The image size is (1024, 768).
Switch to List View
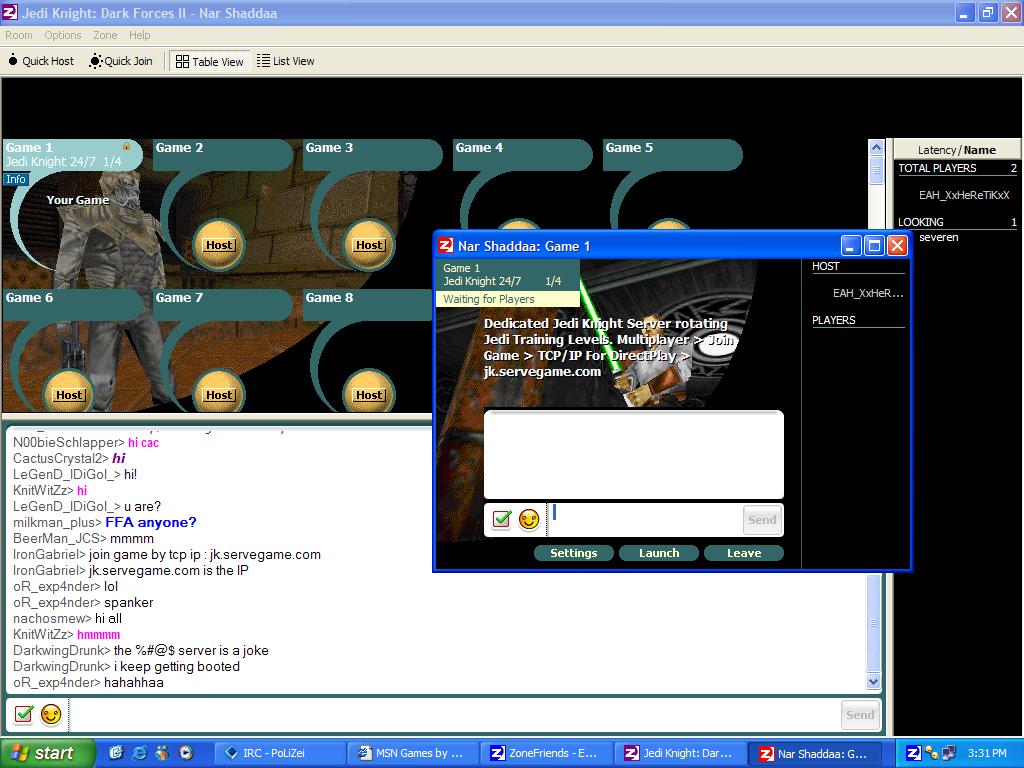coord(285,61)
